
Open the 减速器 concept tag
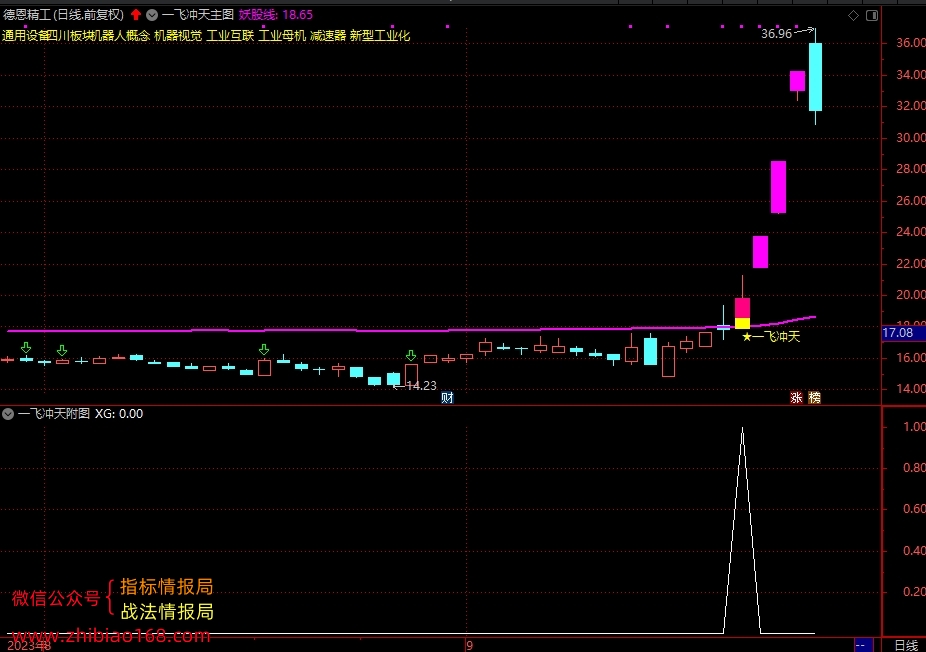(328, 35)
